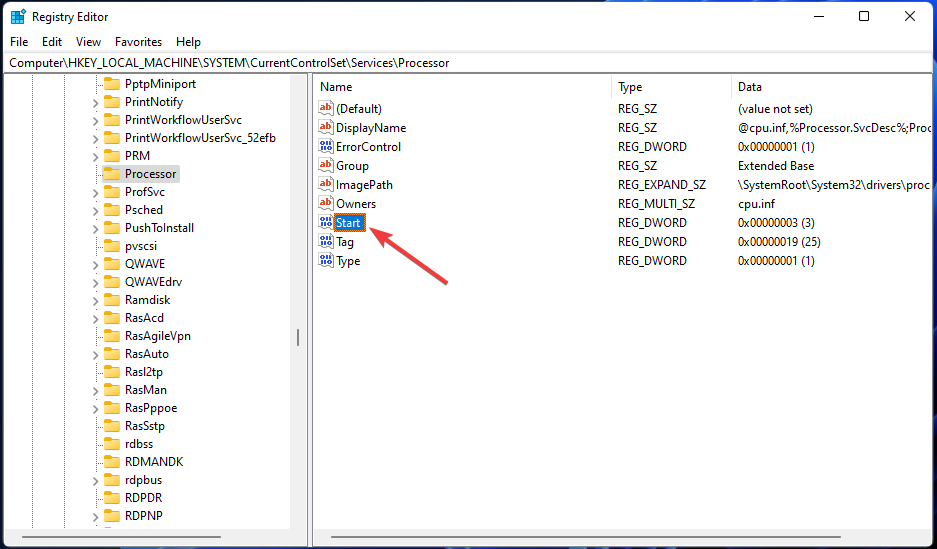Viewport: 937px width, 549px height.
Task: Select the RasPppoe tree key label
Action: 151,408
